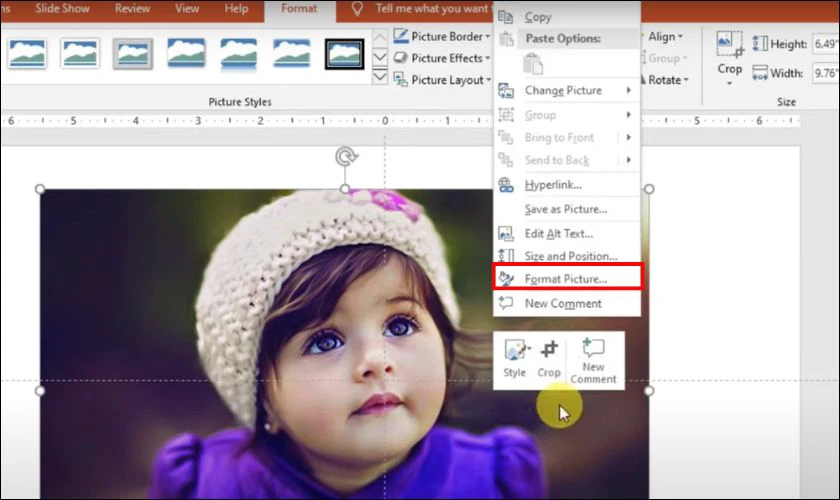Open the Help tab
The width and height of the screenshot is (840, 500).
236,9
